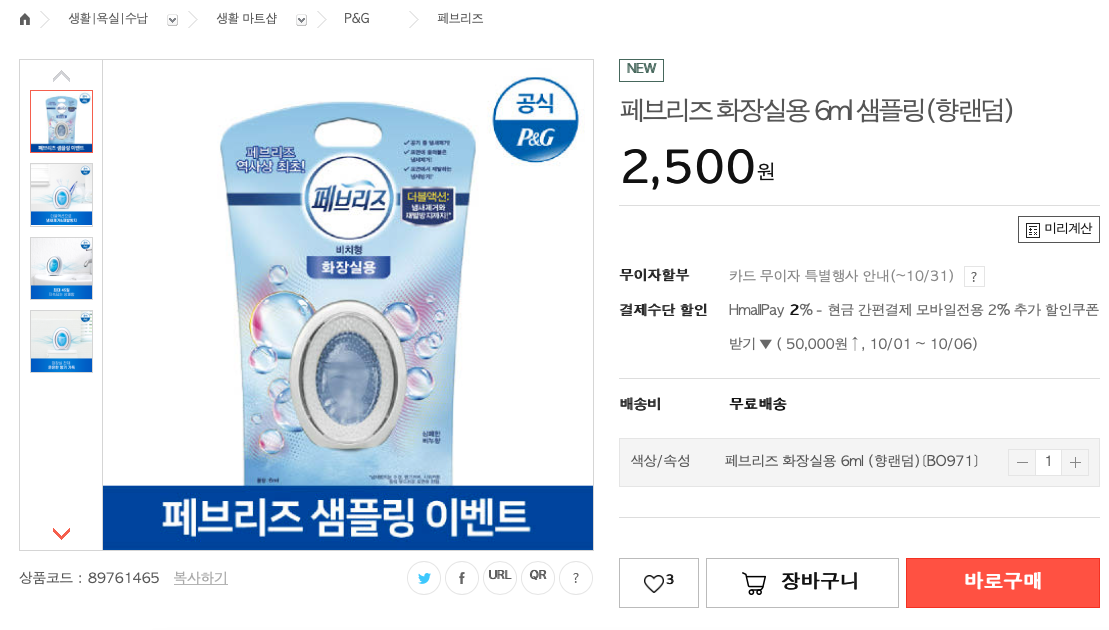
Task: Open the P&G breadcrumb link
Action: tap(356, 19)
